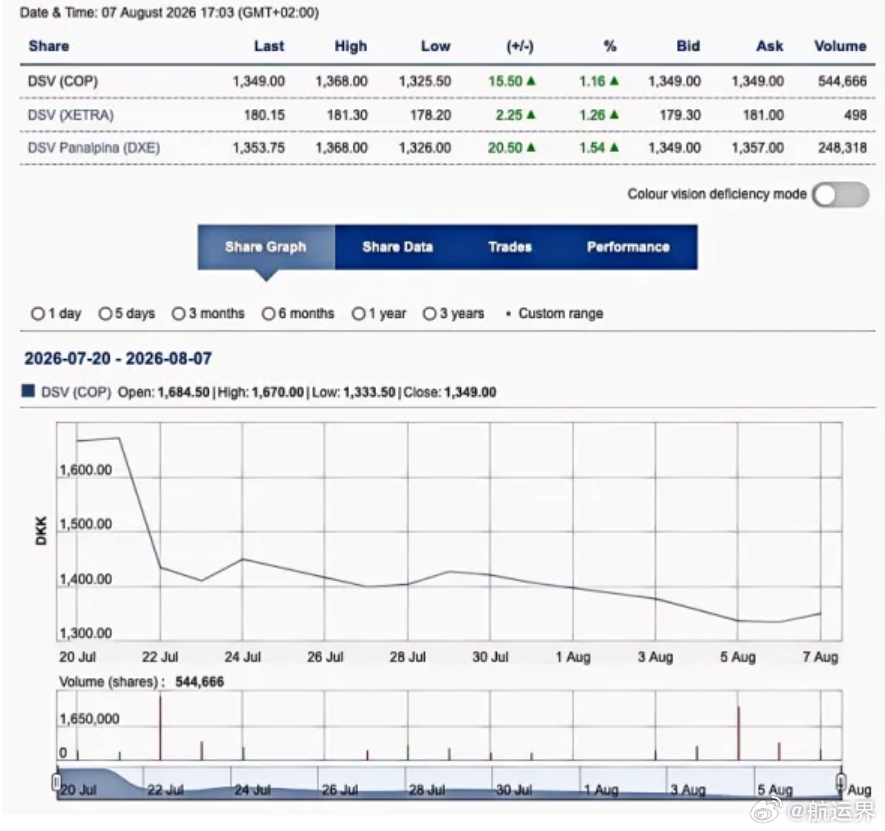Click the 1.16 percent value
The image size is (885, 831).
point(592,81)
